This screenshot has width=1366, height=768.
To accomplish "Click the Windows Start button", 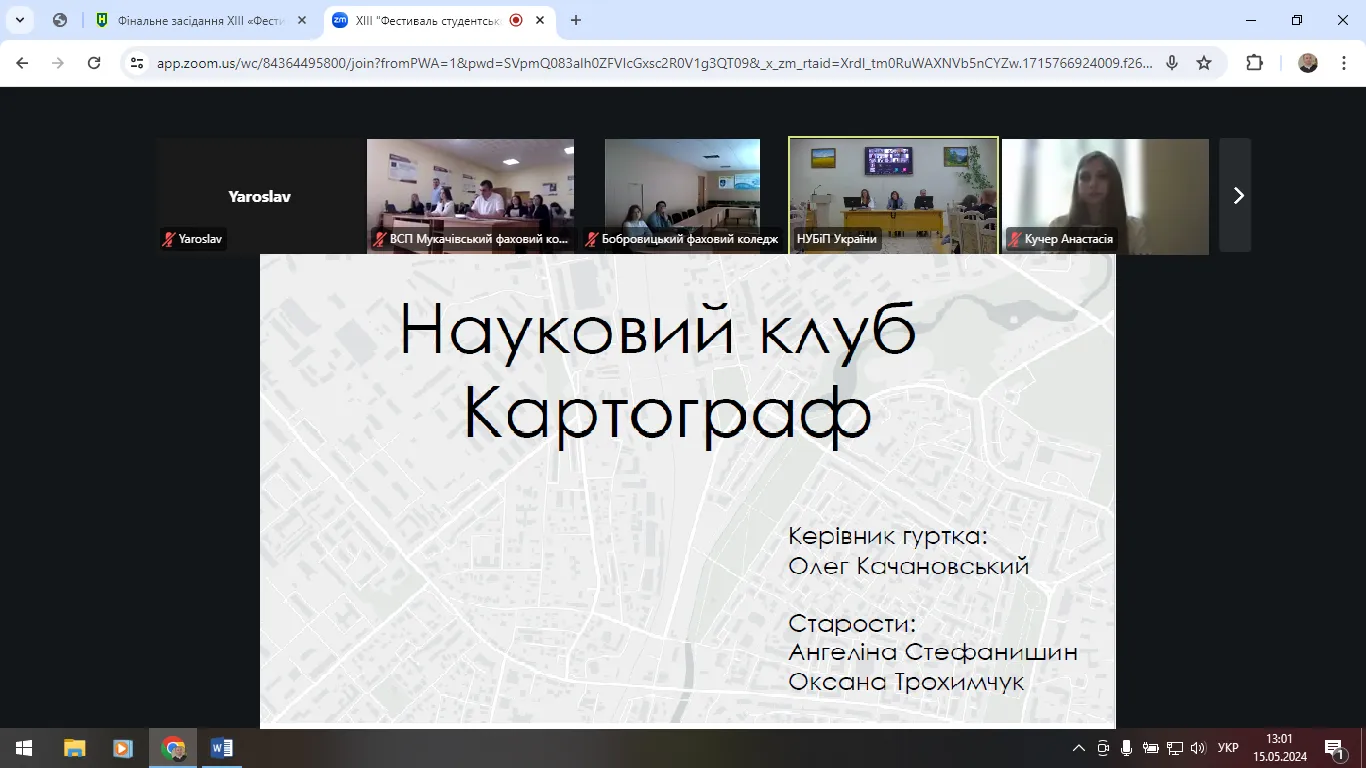I will (21, 747).
